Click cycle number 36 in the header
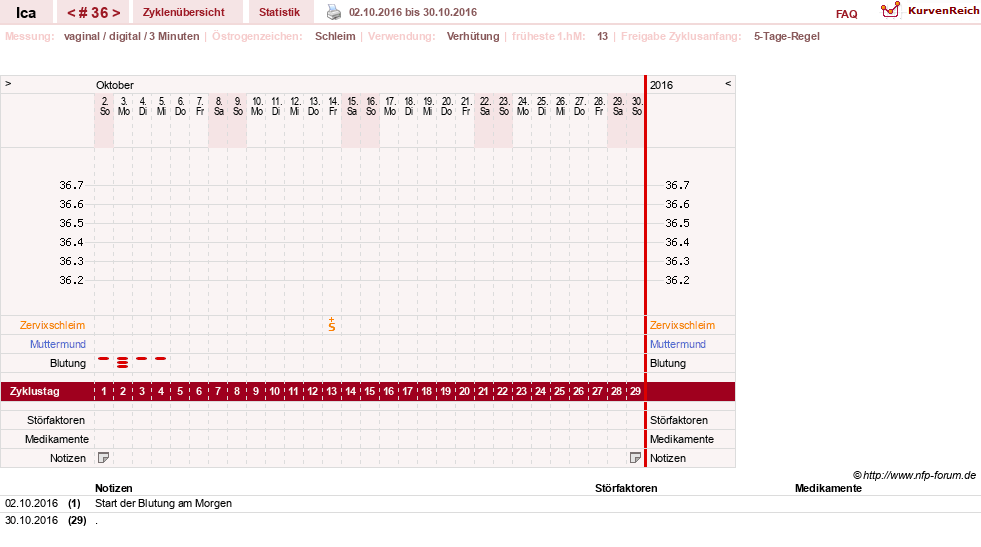This screenshot has height=547, width=981. [94, 13]
